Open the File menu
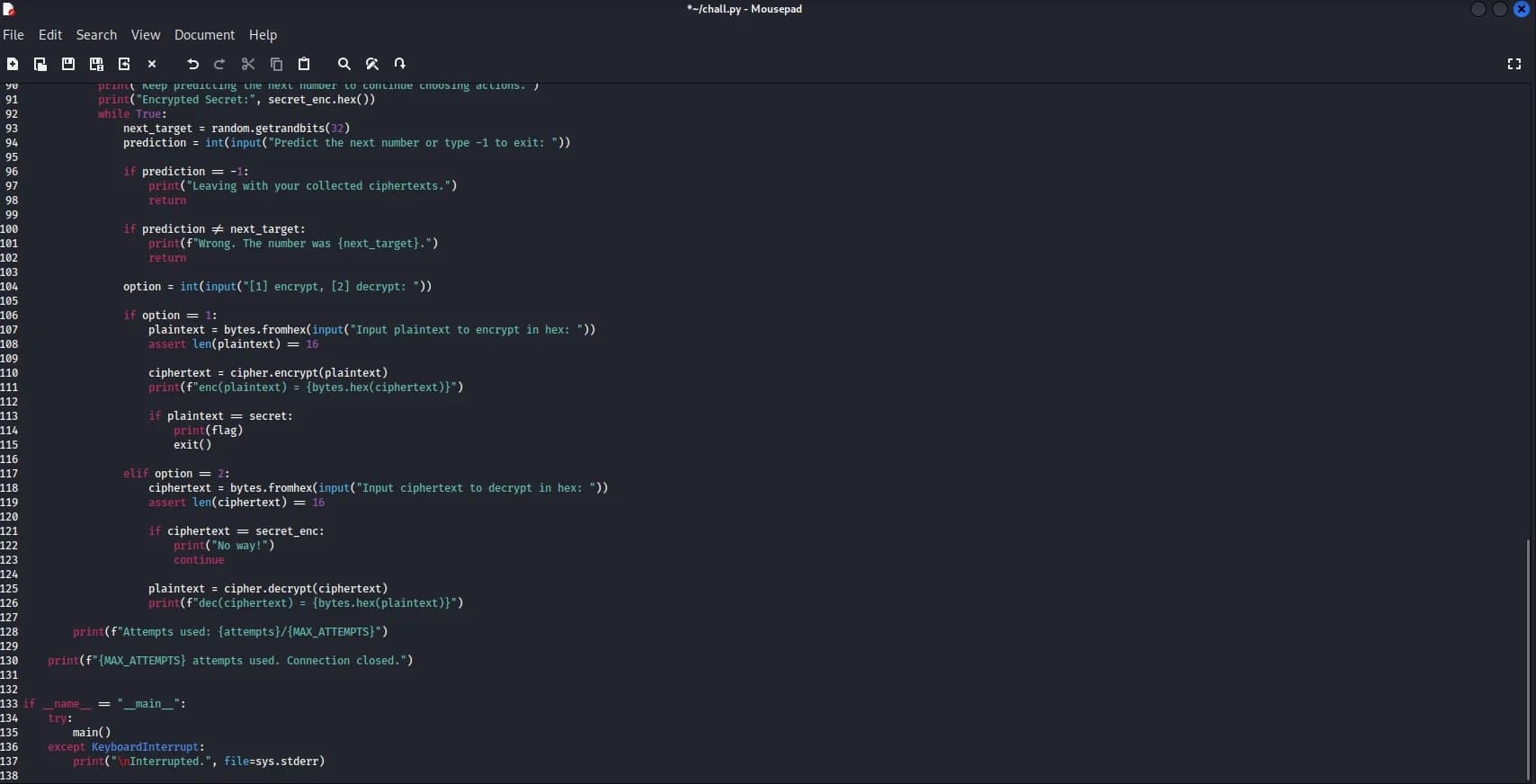 [x=13, y=35]
